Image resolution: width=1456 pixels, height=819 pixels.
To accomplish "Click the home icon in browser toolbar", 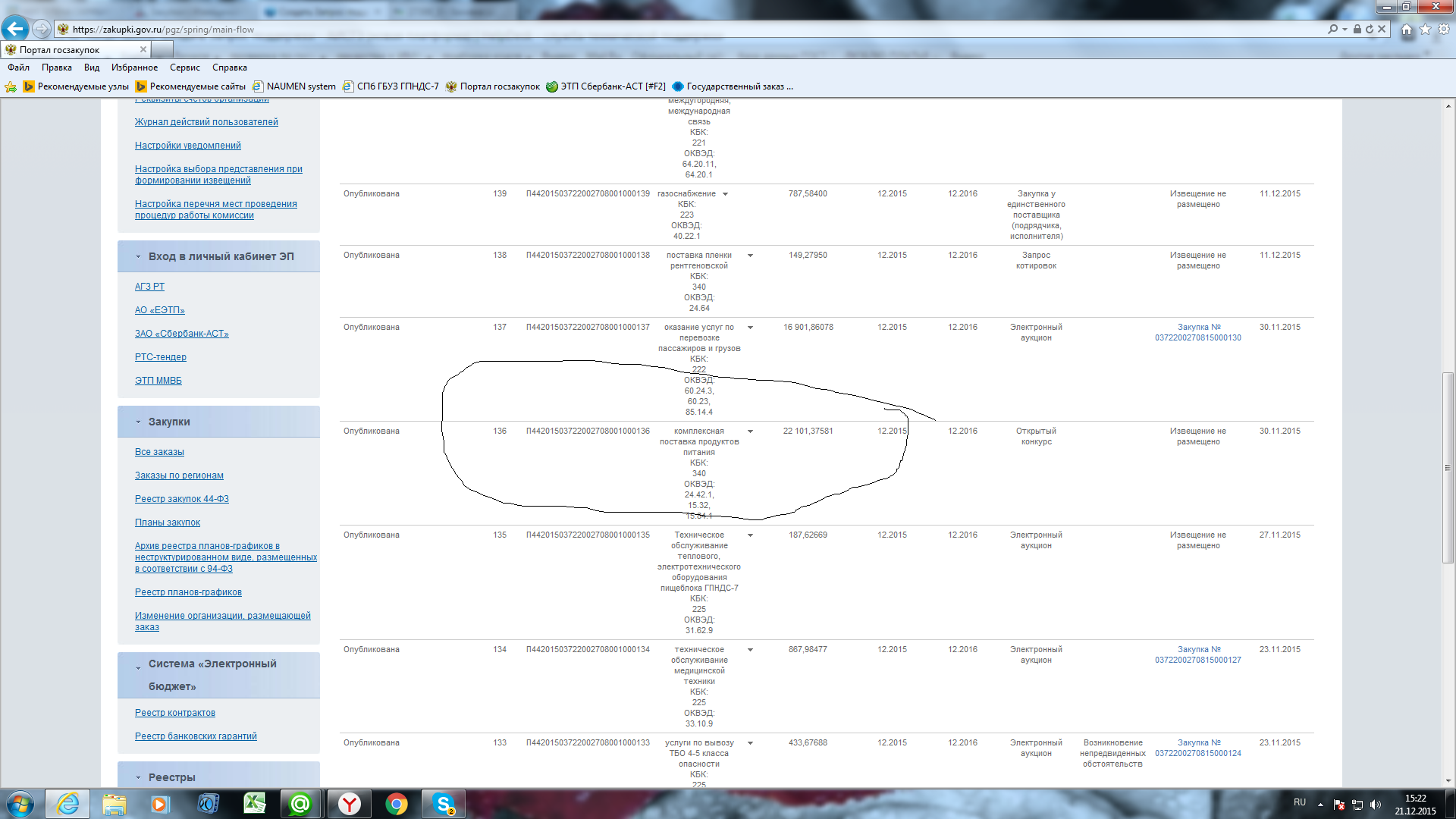I will pyautogui.click(x=1407, y=30).
